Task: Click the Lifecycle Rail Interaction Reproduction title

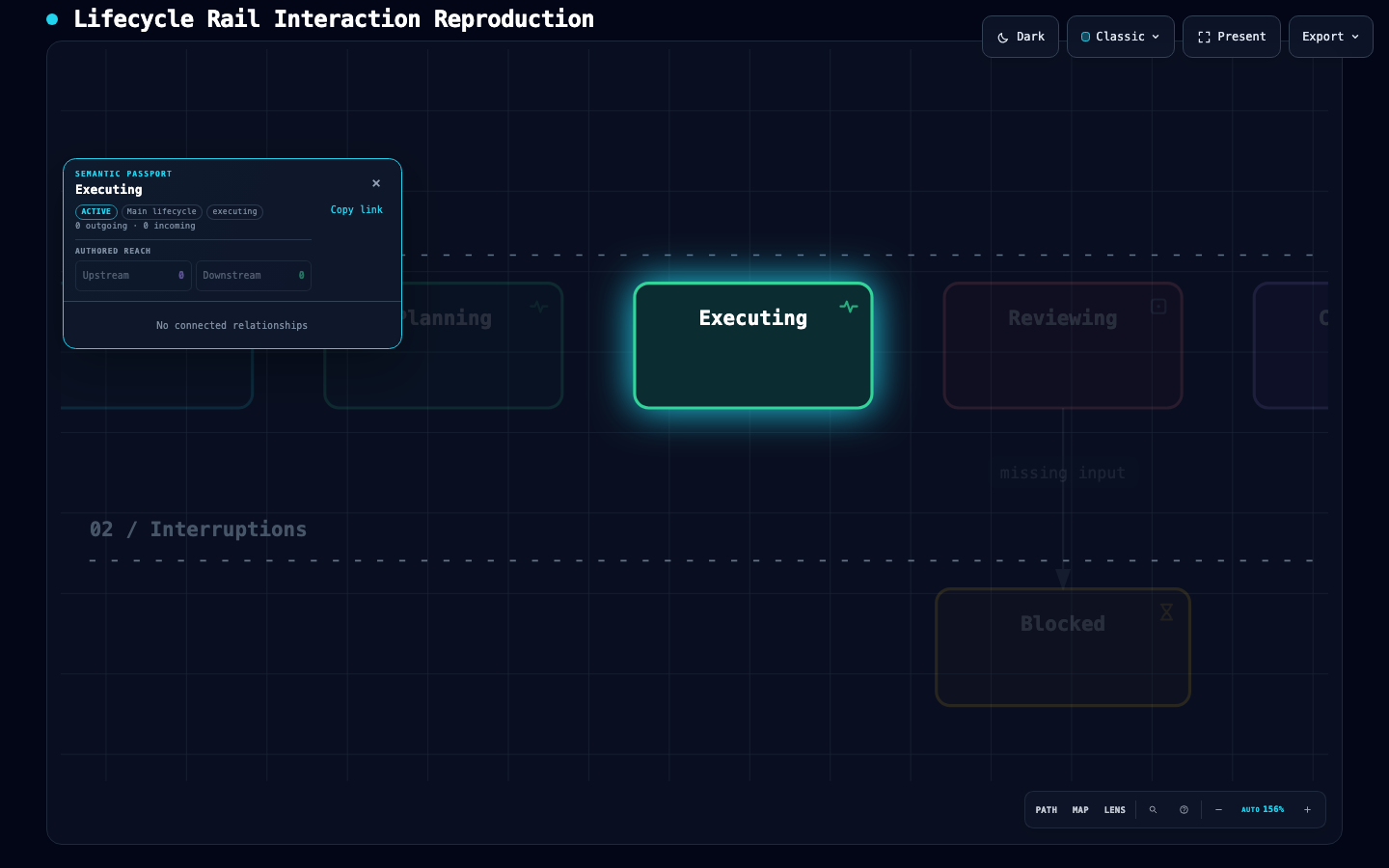Action: coord(334,19)
